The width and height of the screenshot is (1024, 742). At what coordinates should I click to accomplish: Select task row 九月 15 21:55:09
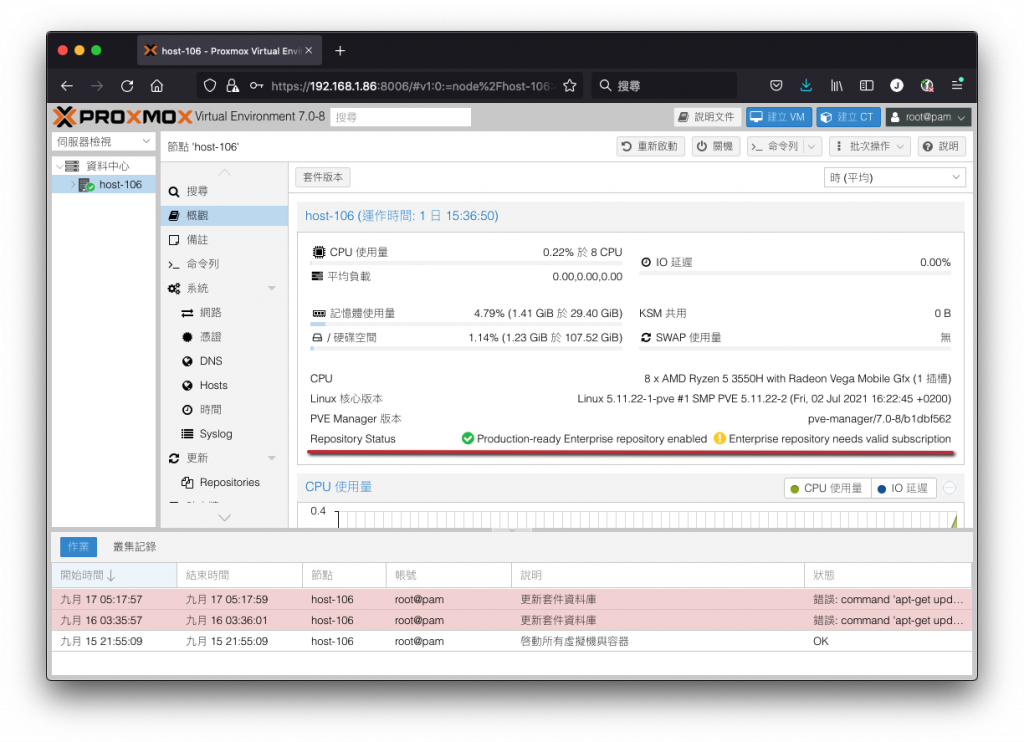pos(511,641)
